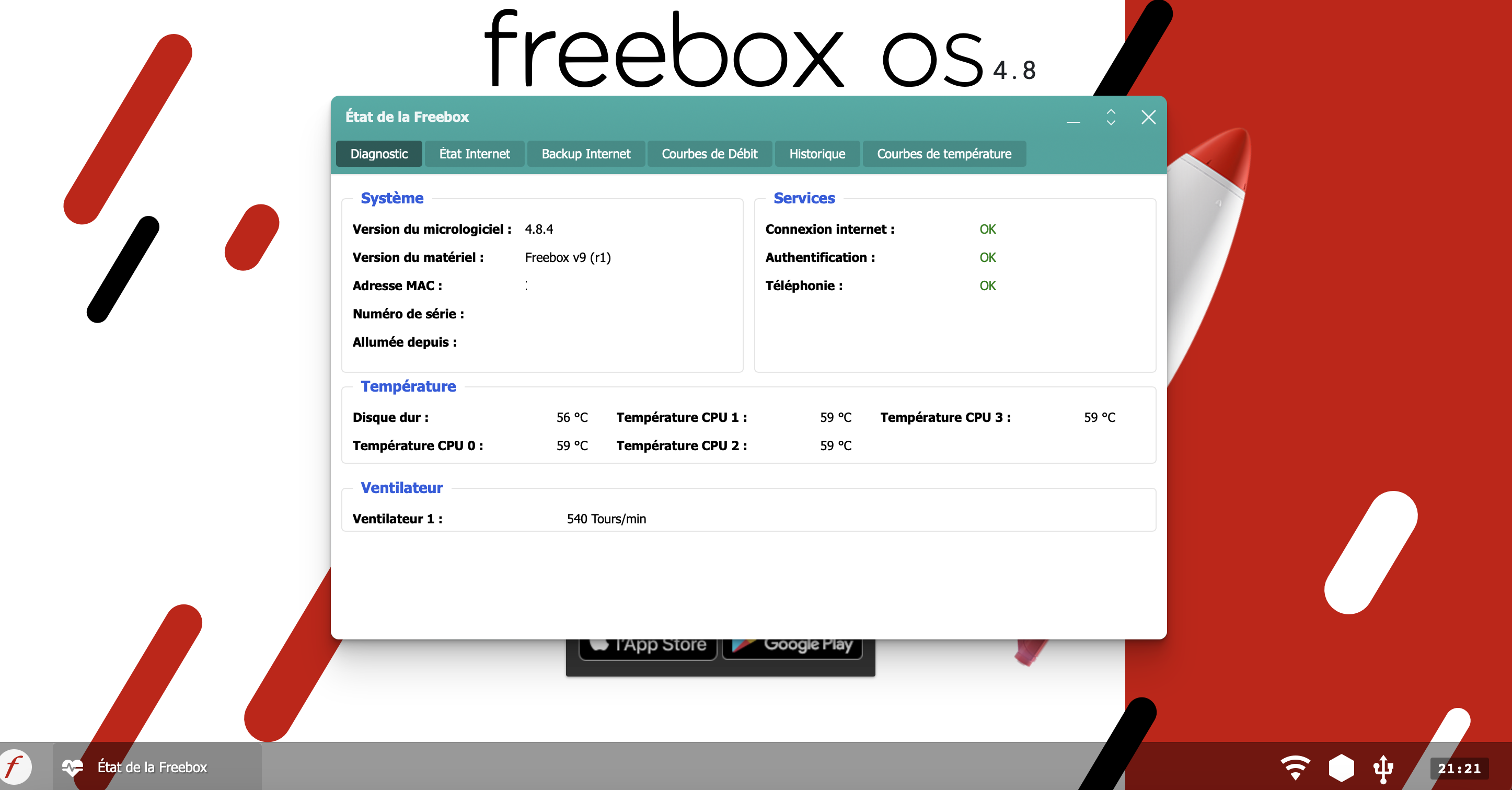The image size is (1512, 790).
Task: Click the window title 'État de la Freebox'
Action: tap(407, 117)
